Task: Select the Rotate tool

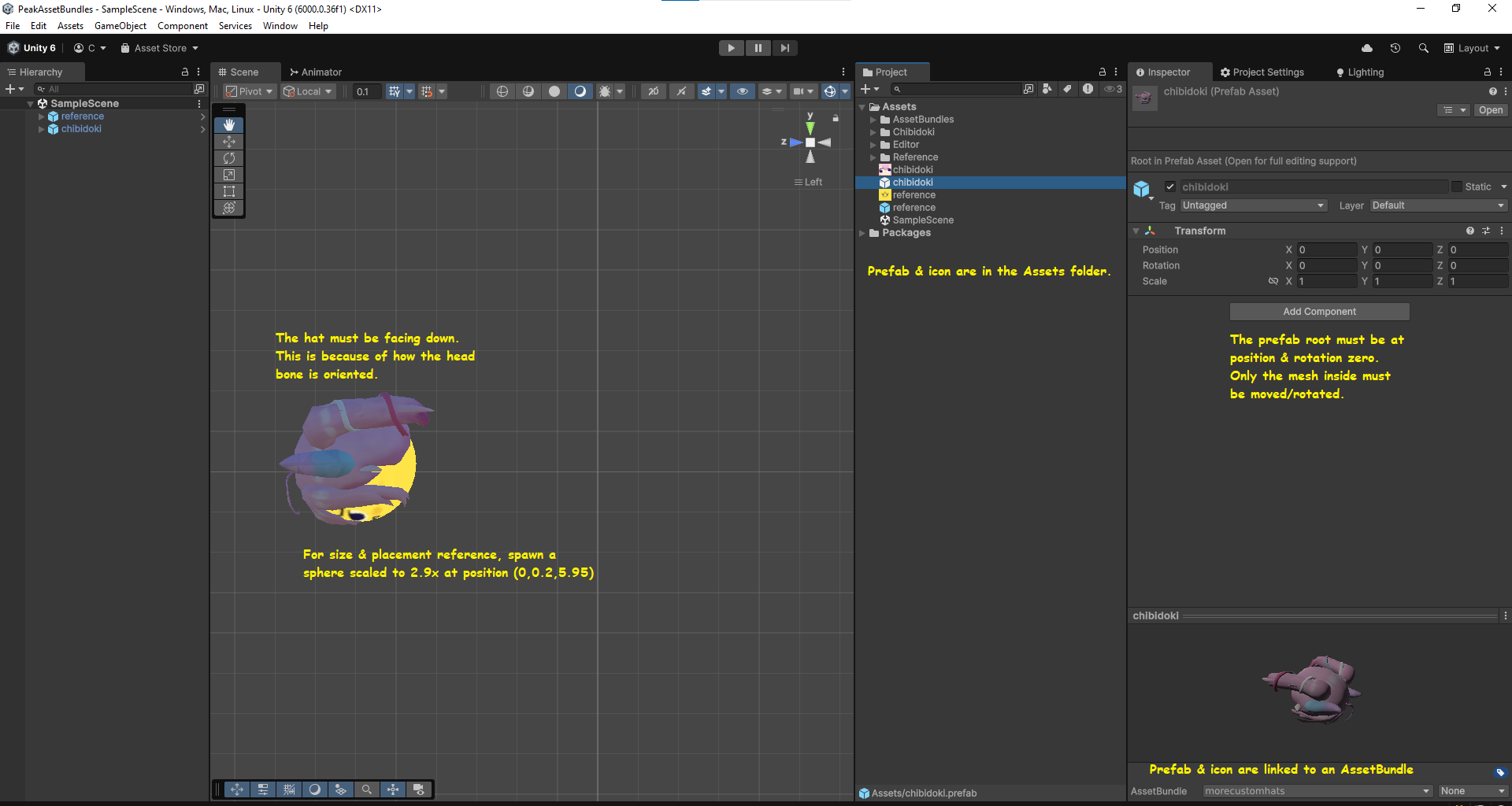Action: [229, 158]
